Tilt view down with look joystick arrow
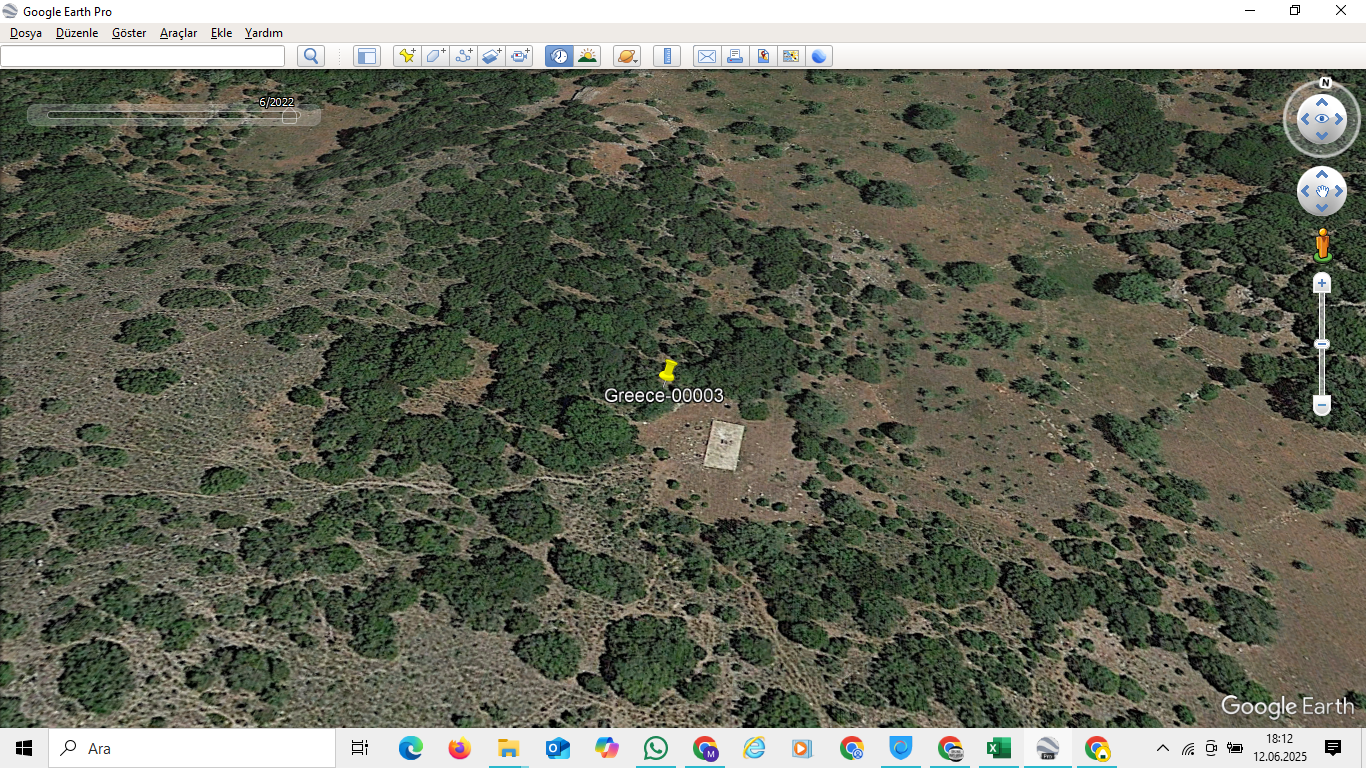The height and width of the screenshot is (768, 1366). [x=1322, y=136]
